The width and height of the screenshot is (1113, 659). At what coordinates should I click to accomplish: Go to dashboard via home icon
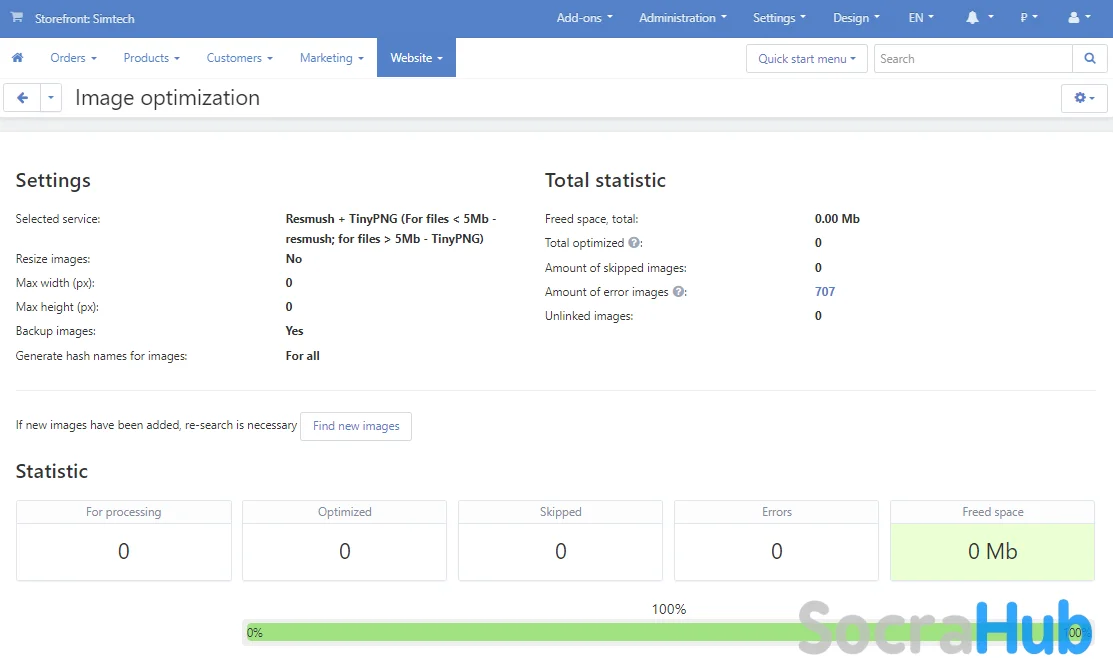pos(17,58)
